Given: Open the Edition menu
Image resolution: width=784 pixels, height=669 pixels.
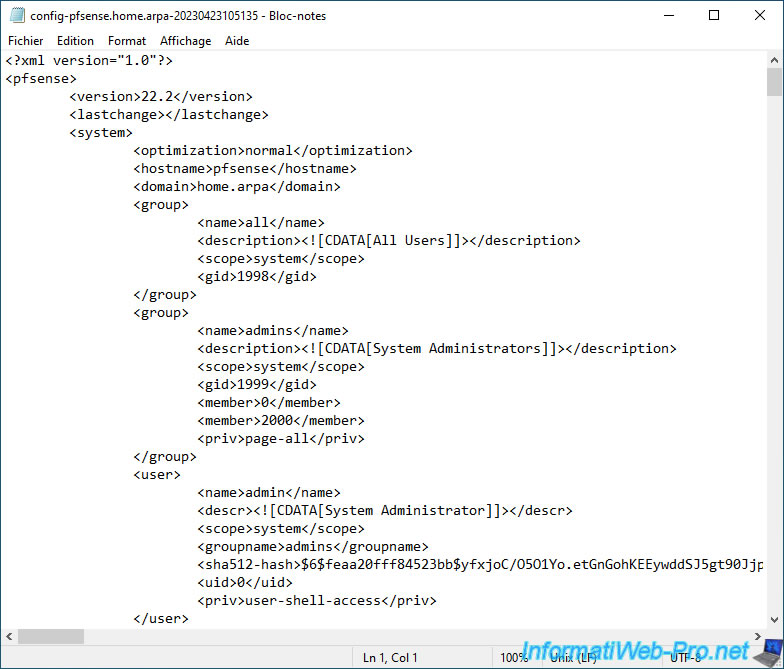Looking at the screenshot, I should pyautogui.click(x=75, y=40).
